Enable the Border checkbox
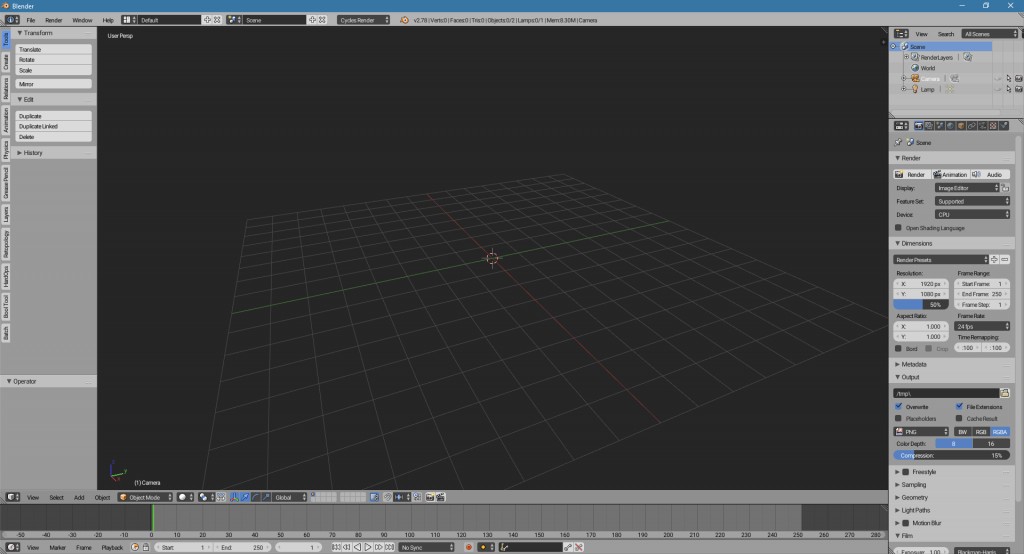 tap(898, 348)
